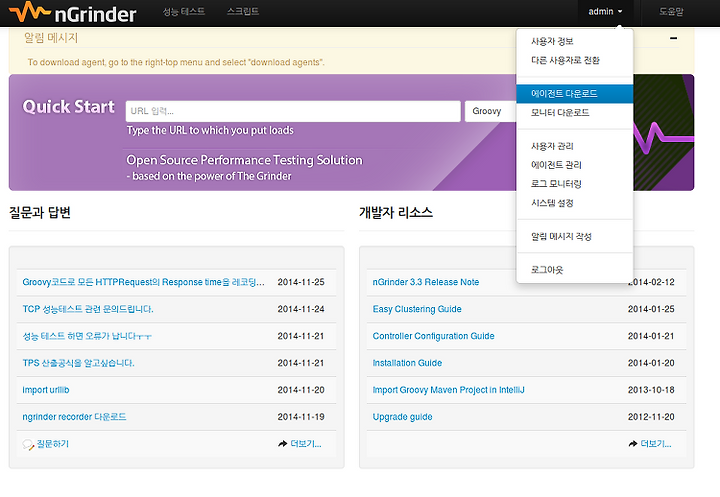Click the 'To download agent' notice text

[x=176, y=62]
